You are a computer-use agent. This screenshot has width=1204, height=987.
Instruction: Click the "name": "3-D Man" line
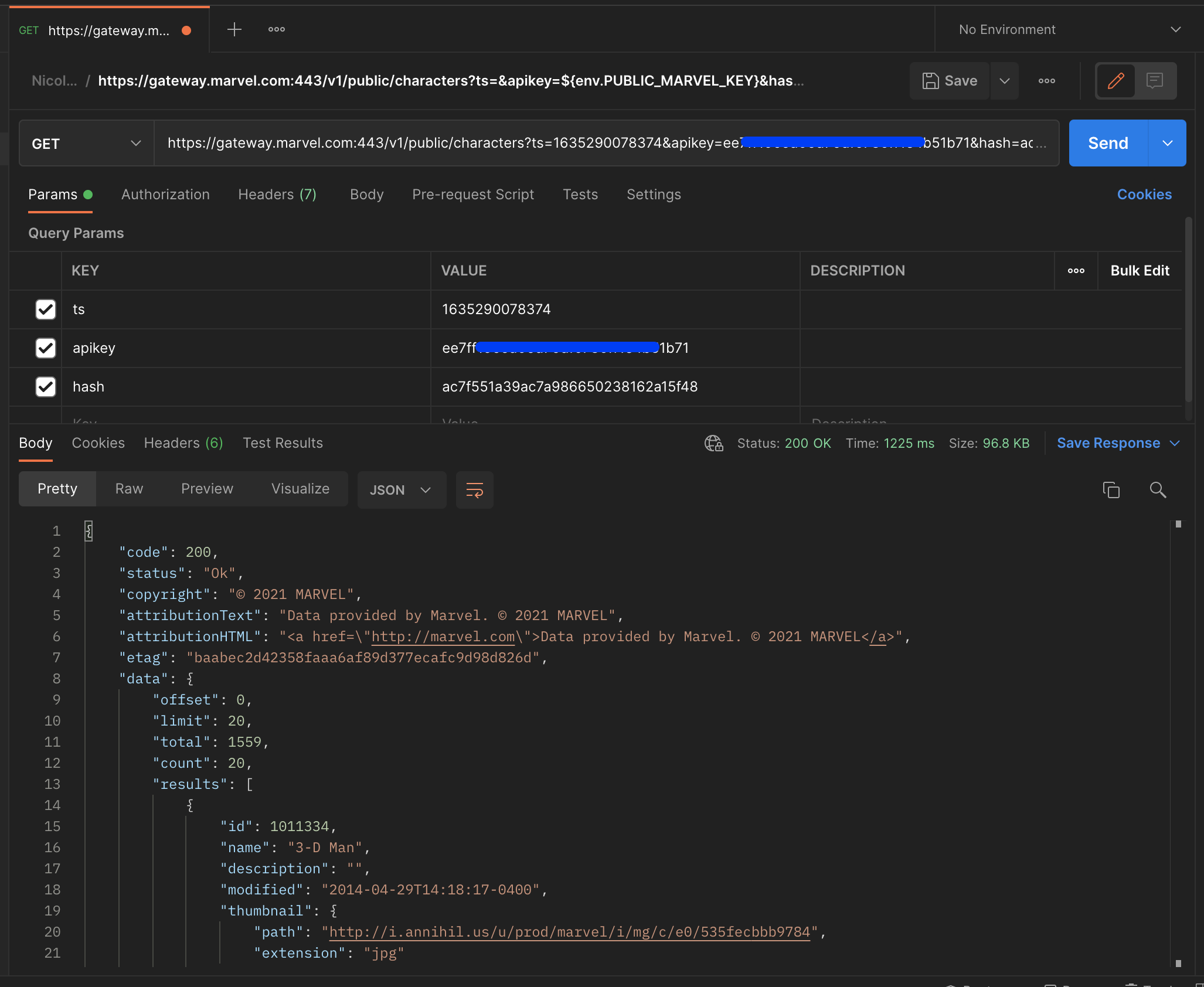[x=295, y=848]
